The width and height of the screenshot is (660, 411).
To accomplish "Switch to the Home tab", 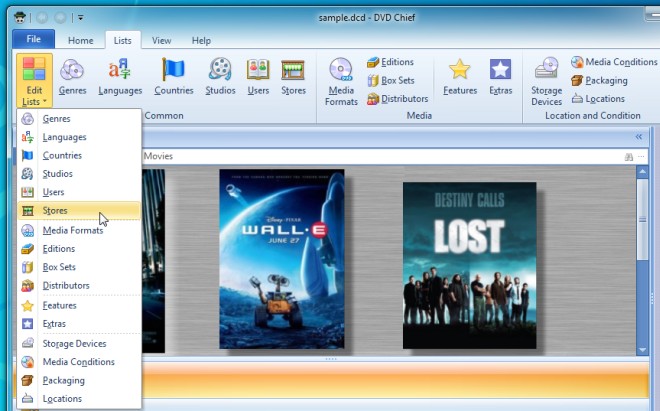I will click(80, 41).
